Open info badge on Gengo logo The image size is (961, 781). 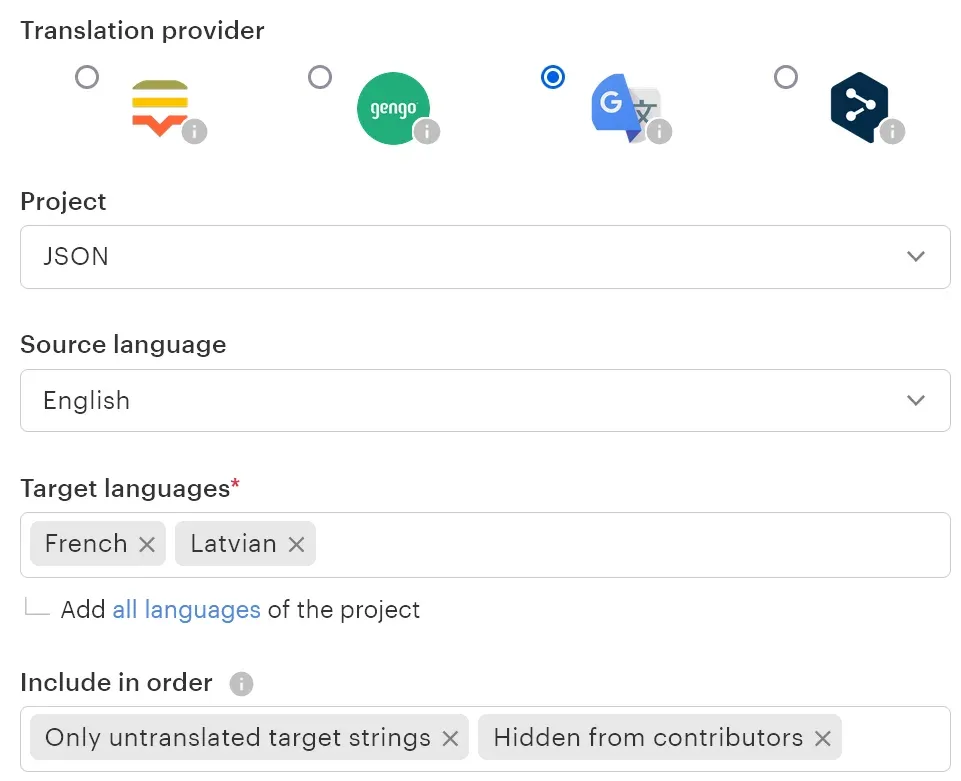(x=427, y=131)
